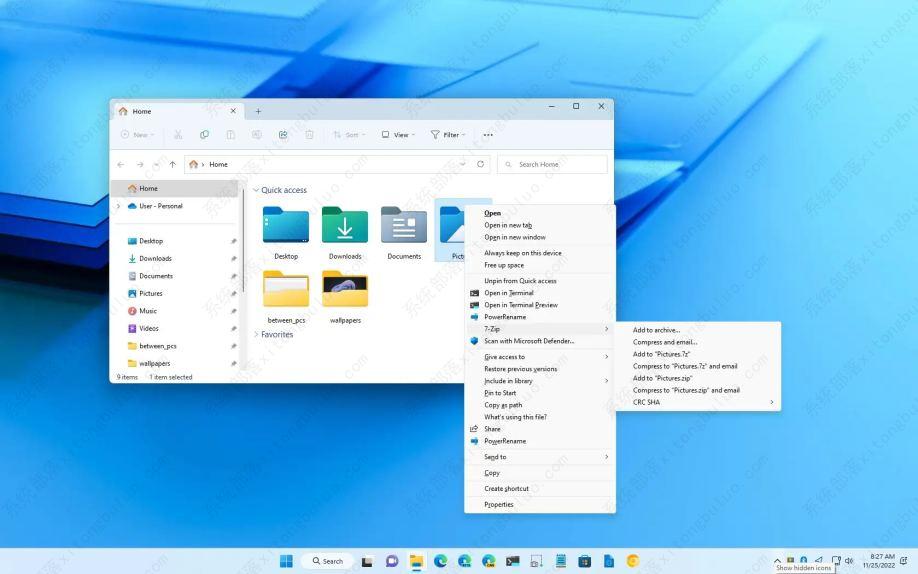Select the wallpapers folder thumbnail
Viewport: 918px width, 574px height.
(x=345, y=289)
